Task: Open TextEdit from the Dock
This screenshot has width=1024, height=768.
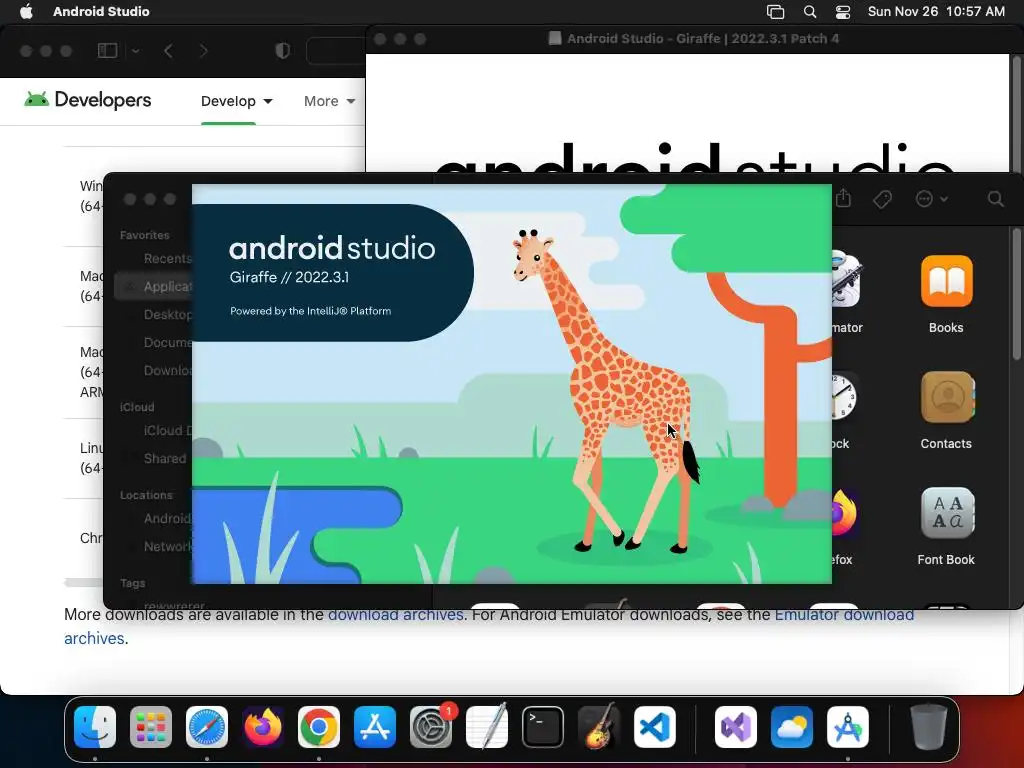Action: point(487,727)
